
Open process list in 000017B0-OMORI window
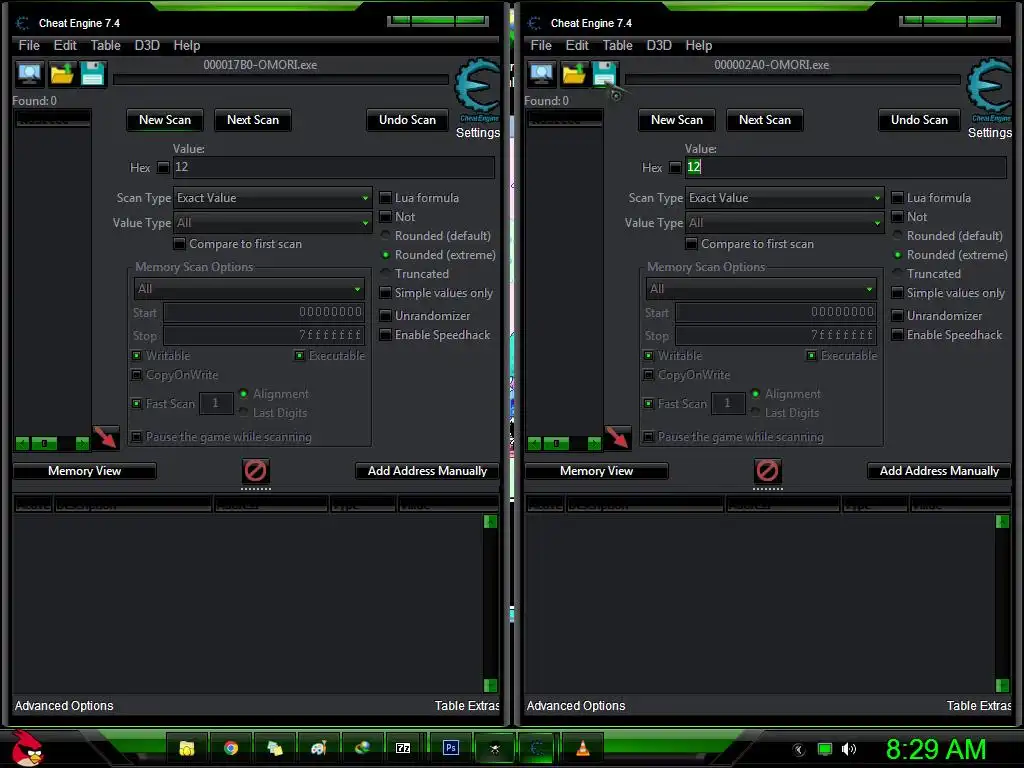pyautogui.click(x=29, y=74)
